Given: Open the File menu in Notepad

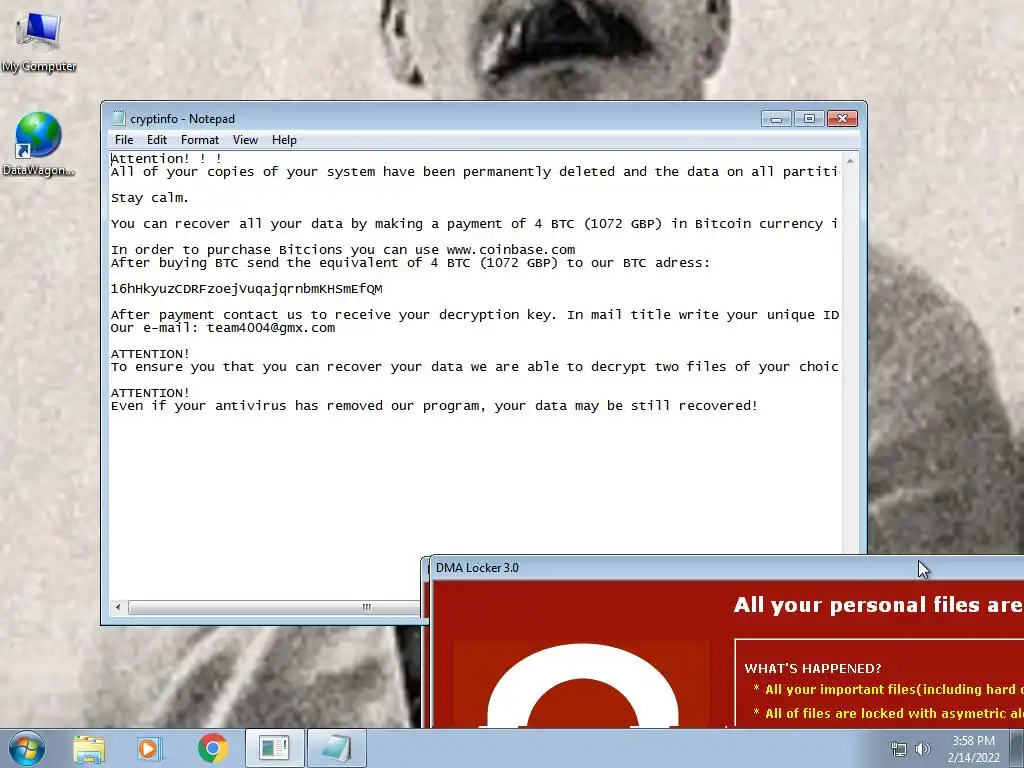Looking at the screenshot, I should pyautogui.click(x=124, y=140).
